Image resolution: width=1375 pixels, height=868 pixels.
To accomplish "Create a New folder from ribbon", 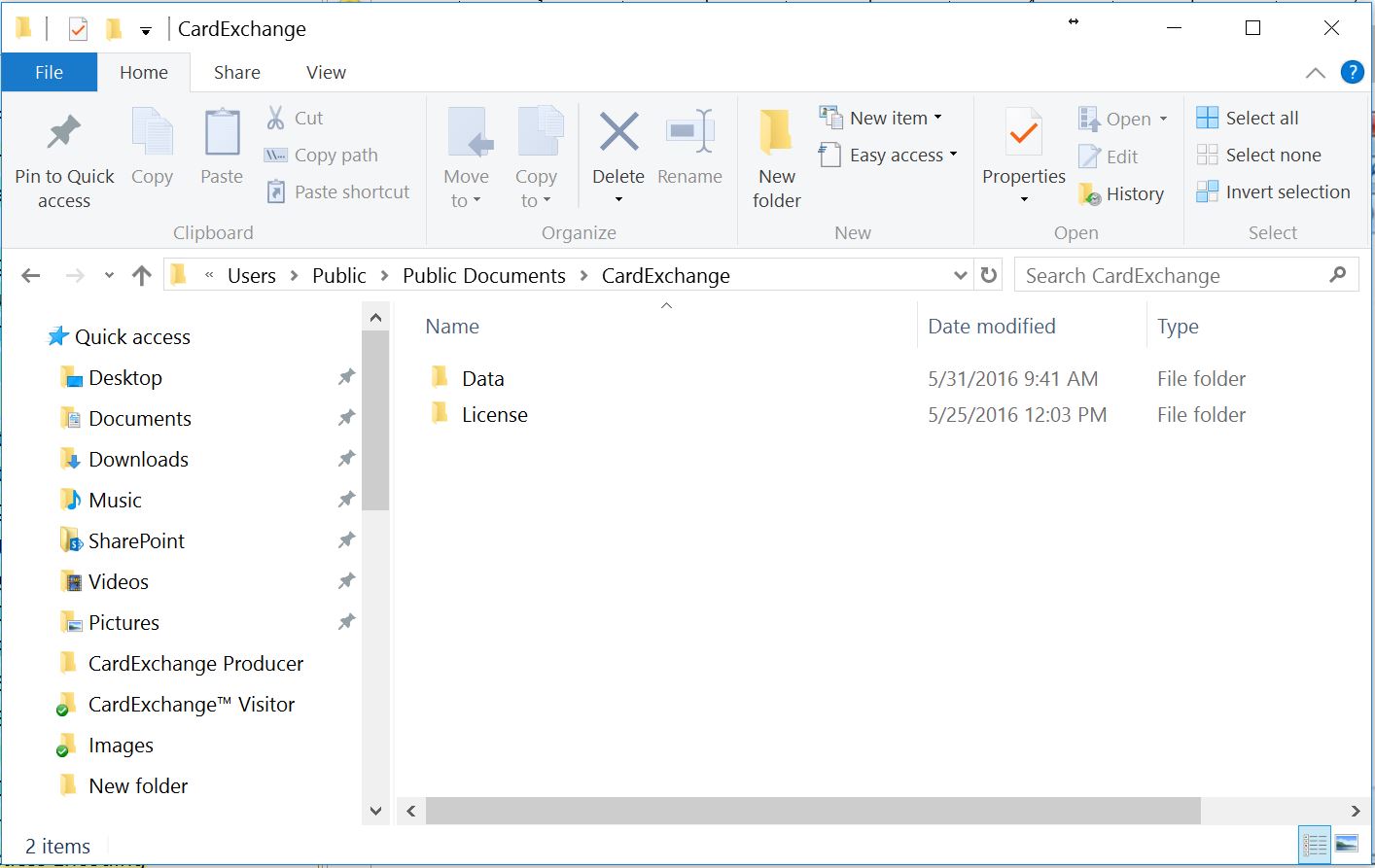I will tap(777, 160).
